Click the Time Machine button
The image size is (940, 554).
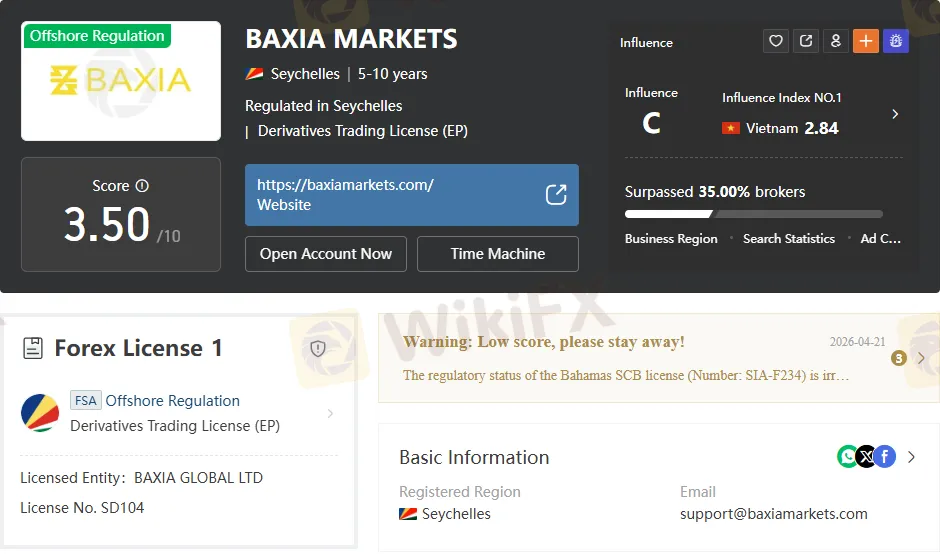(497, 254)
